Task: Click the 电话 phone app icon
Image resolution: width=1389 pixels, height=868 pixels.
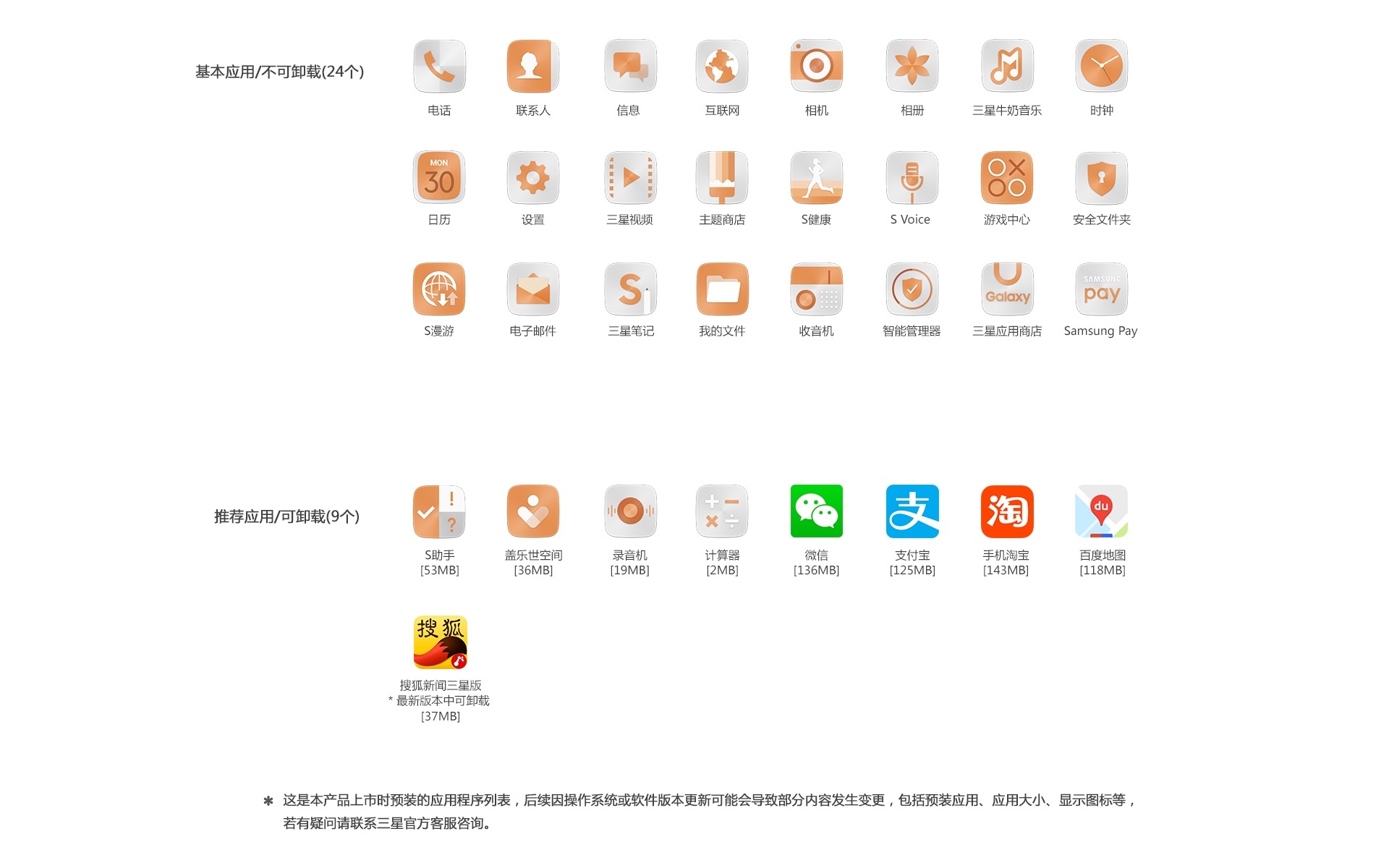Action: coord(439,66)
